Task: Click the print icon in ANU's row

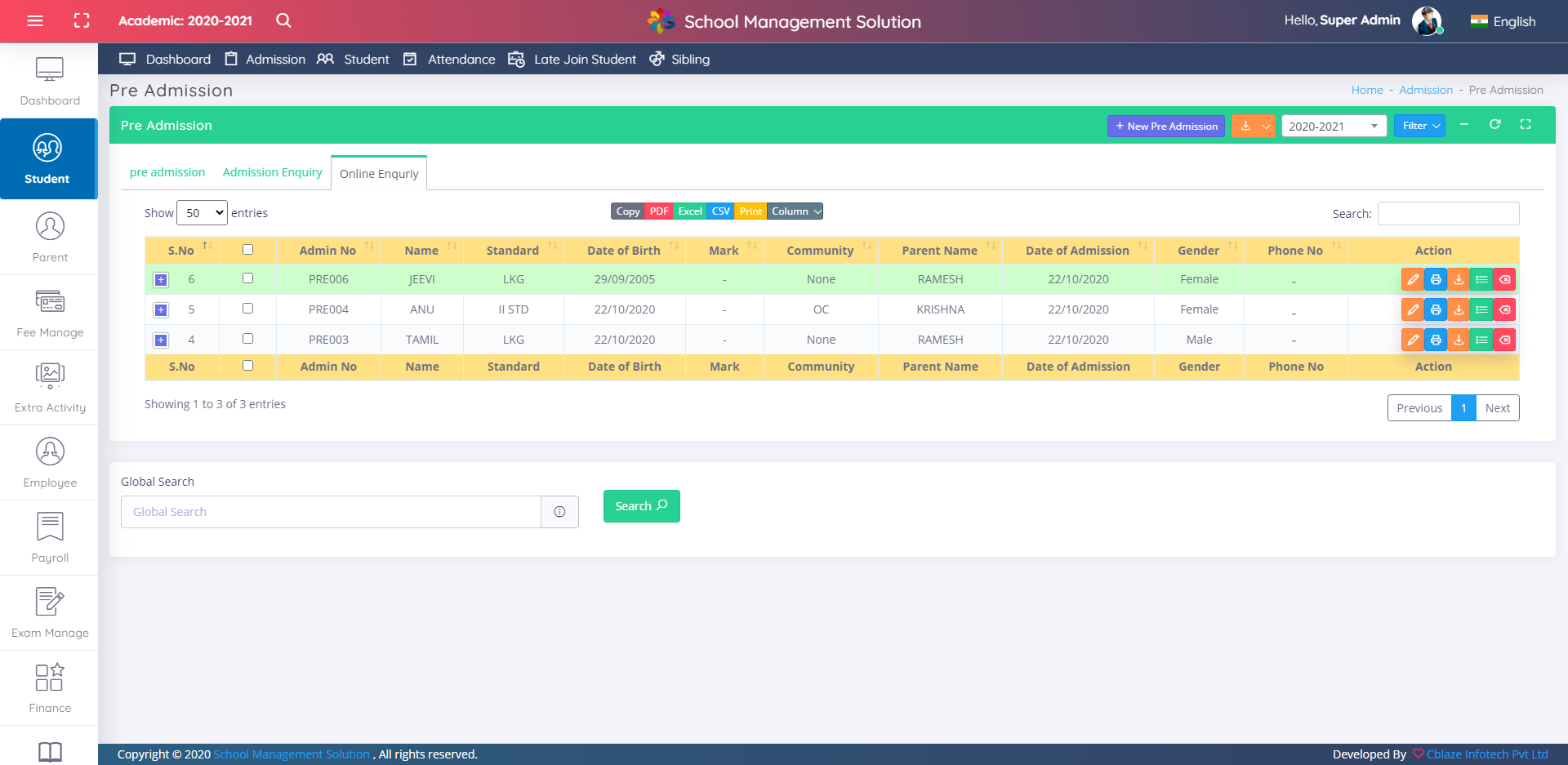Action: tap(1435, 309)
